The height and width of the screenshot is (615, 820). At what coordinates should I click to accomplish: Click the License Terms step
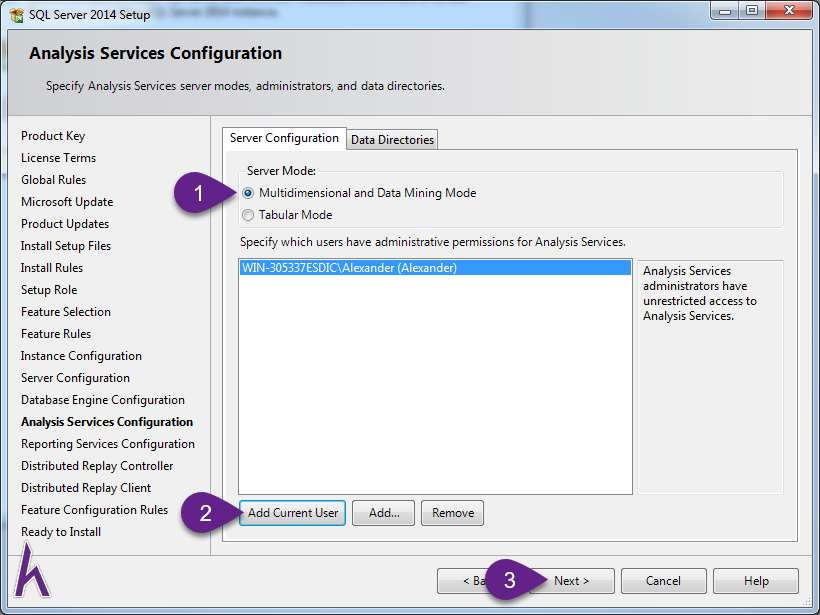(x=59, y=158)
